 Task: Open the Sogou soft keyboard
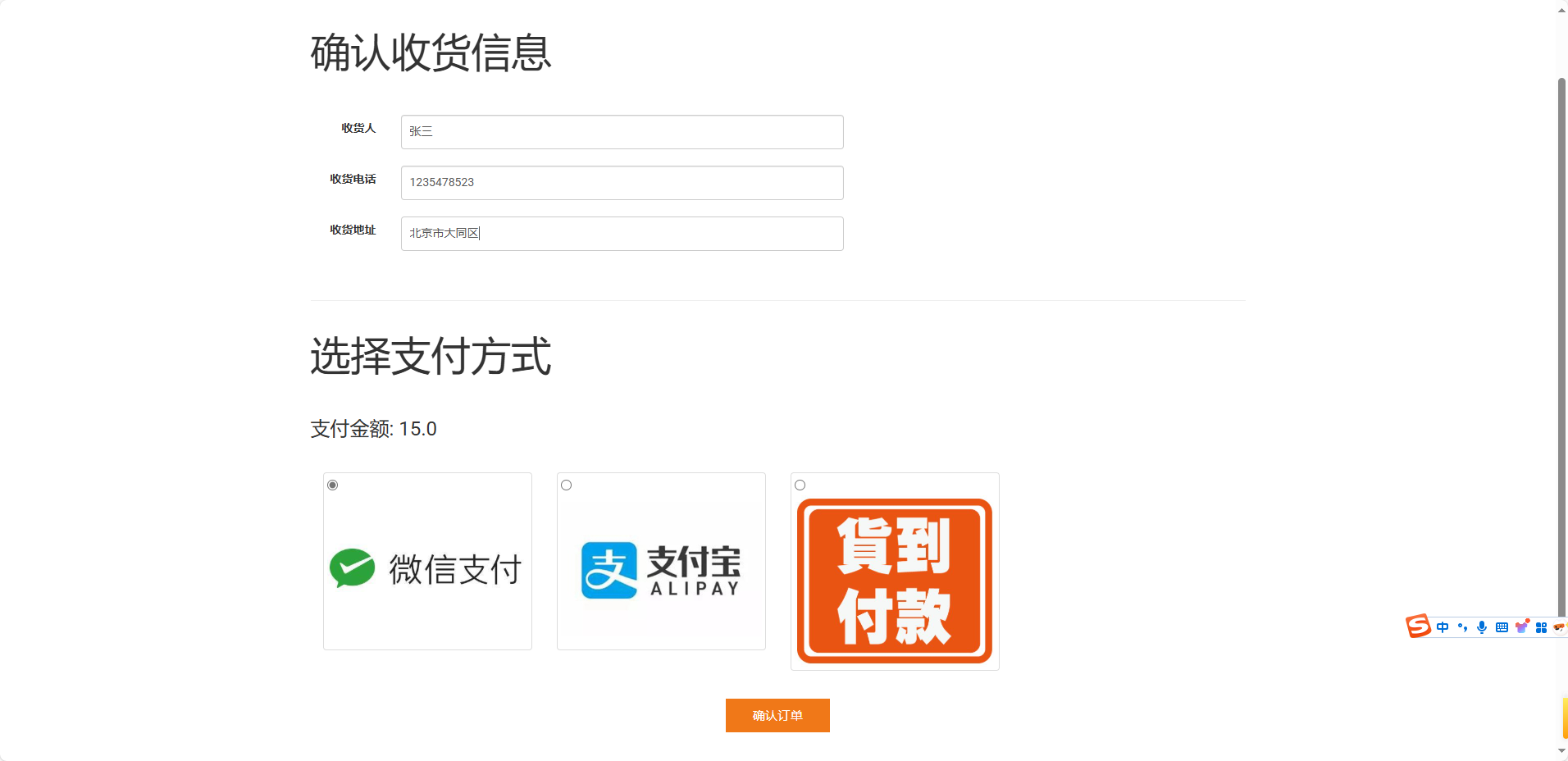[1502, 627]
